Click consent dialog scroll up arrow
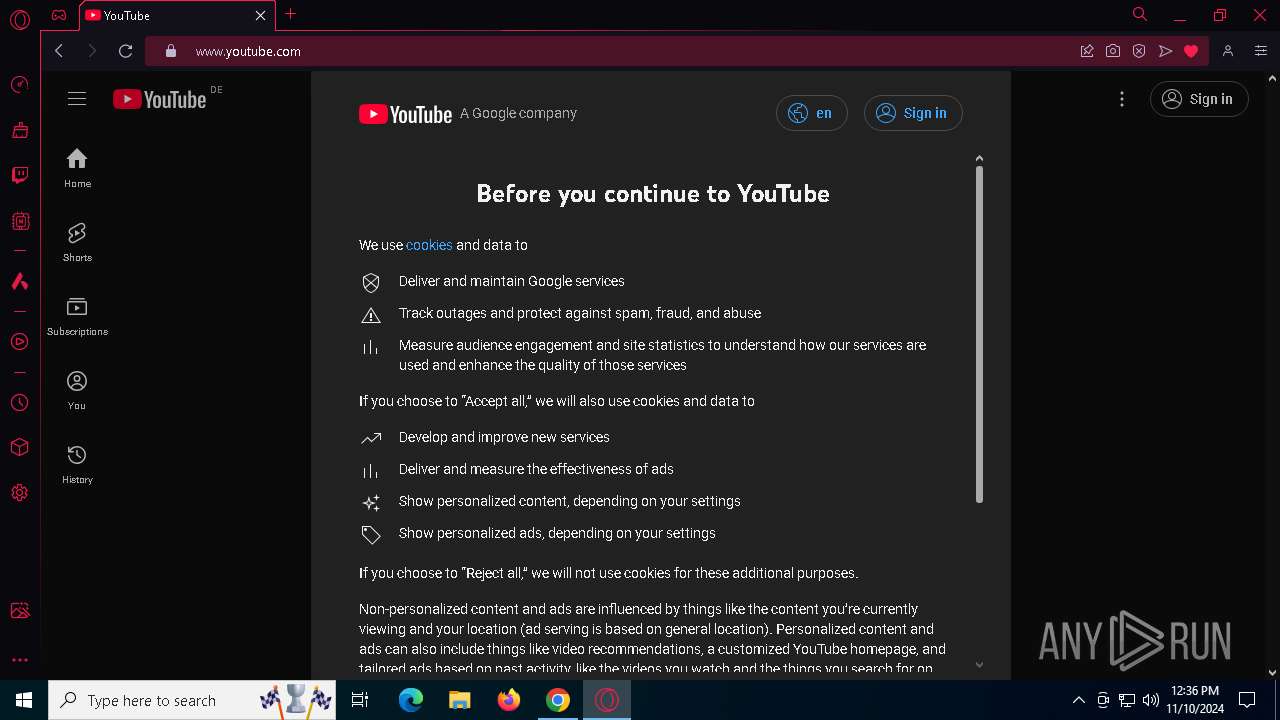The height and width of the screenshot is (720, 1280). coord(979,158)
